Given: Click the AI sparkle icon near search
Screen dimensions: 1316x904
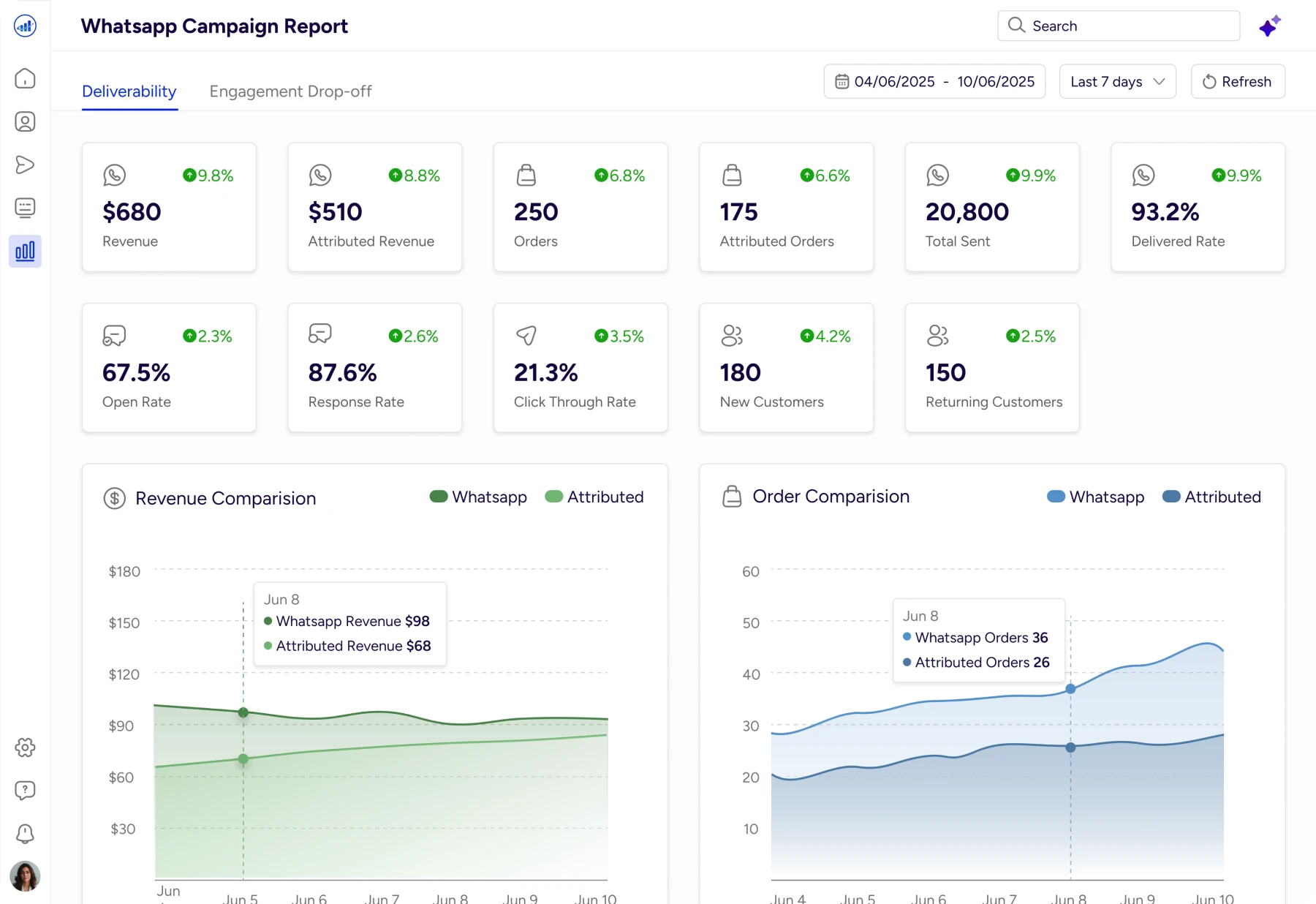Looking at the screenshot, I should click(1270, 26).
